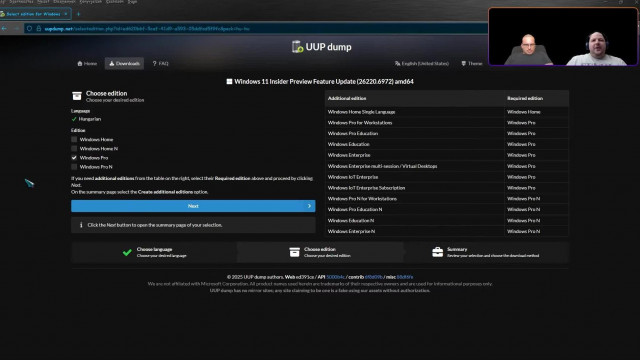The width and height of the screenshot is (640, 360).
Task: Click the padlock site security icon
Action: [38, 29]
